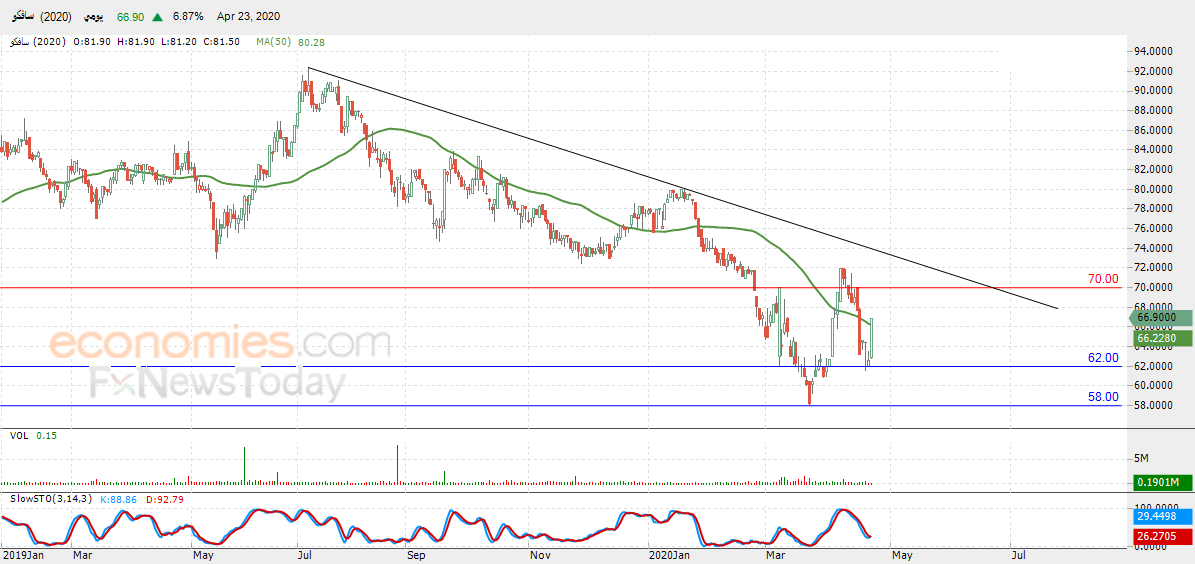Click the low value L:81.20
The height and width of the screenshot is (564, 1195).
tap(178, 43)
